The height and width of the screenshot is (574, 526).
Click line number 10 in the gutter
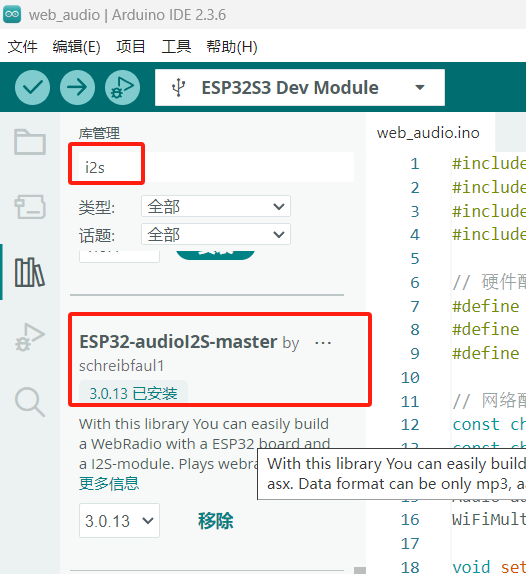pyautogui.click(x=410, y=378)
